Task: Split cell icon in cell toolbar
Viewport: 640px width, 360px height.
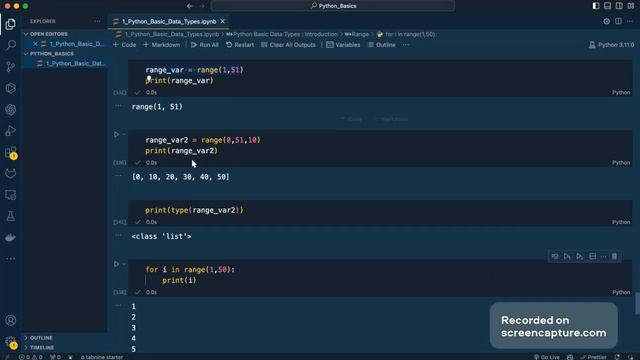Action: 593,256
